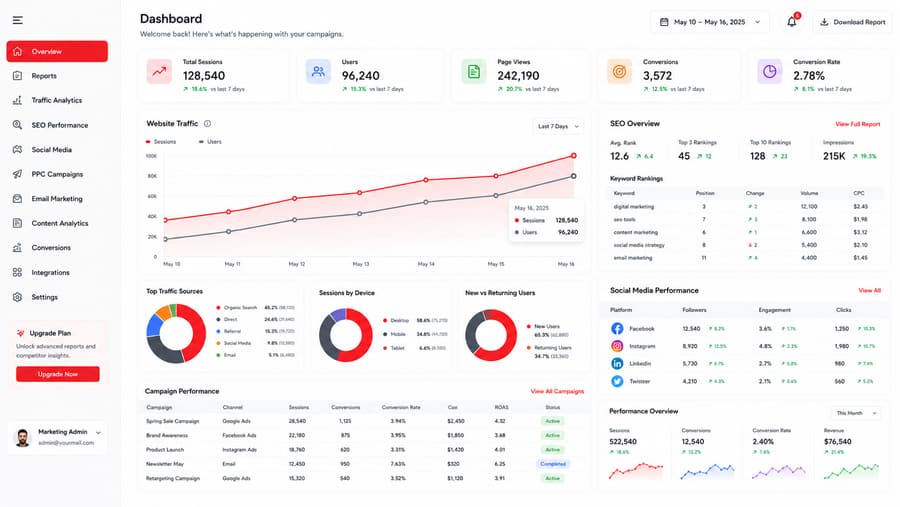Open the This Month dropdown
The image size is (900, 507).
click(856, 413)
